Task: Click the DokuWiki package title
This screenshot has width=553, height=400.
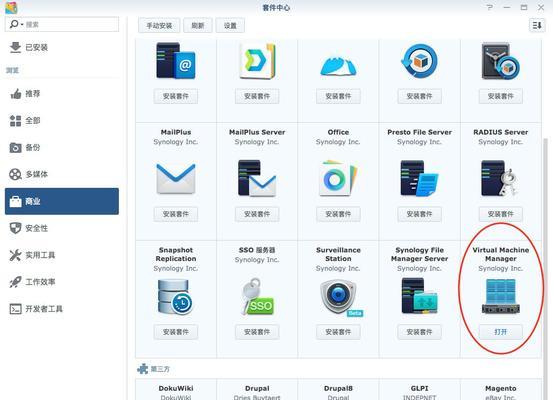Action: (176, 388)
